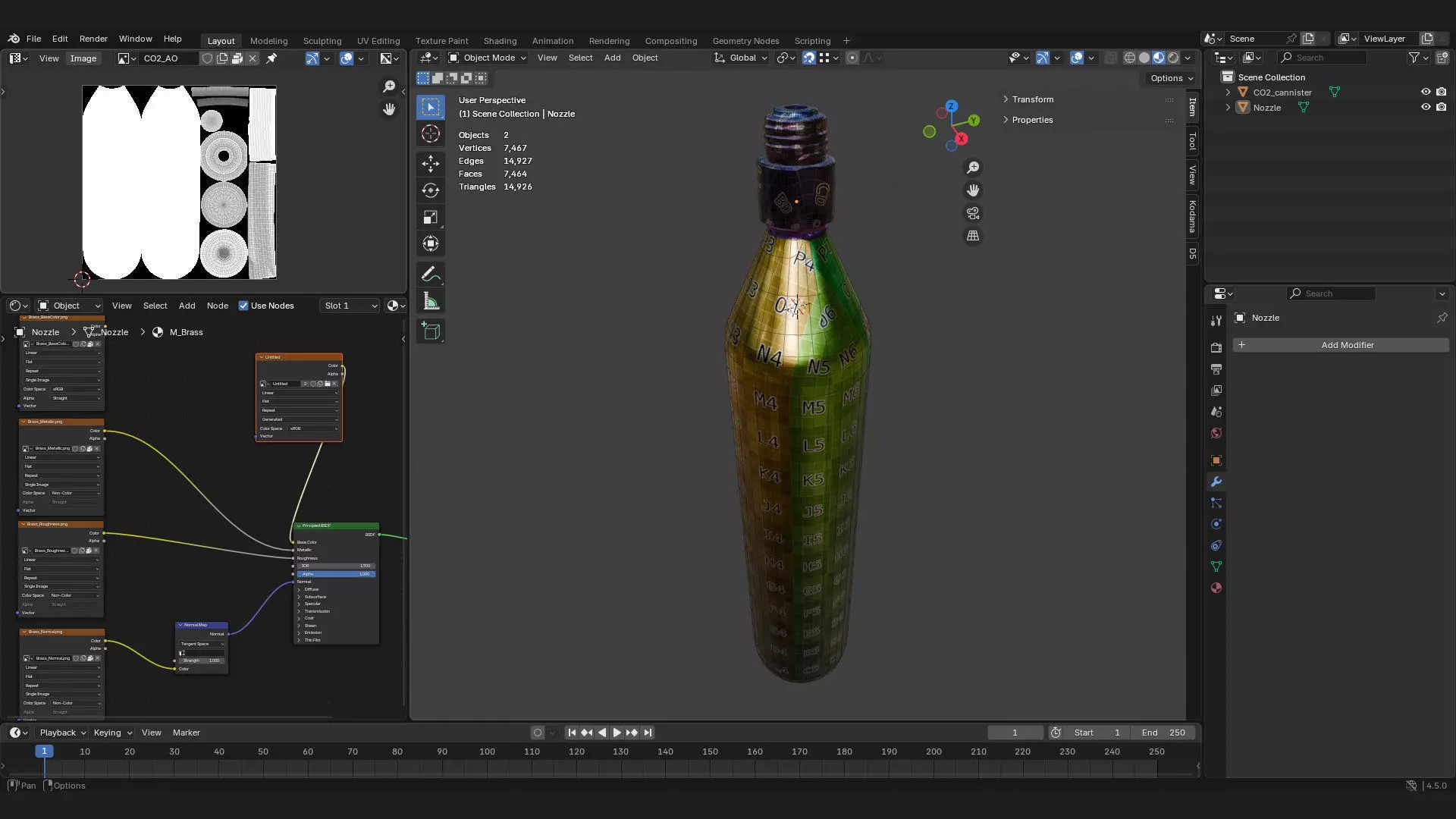
Task: Click the Add Modifier button
Action: click(1341, 345)
